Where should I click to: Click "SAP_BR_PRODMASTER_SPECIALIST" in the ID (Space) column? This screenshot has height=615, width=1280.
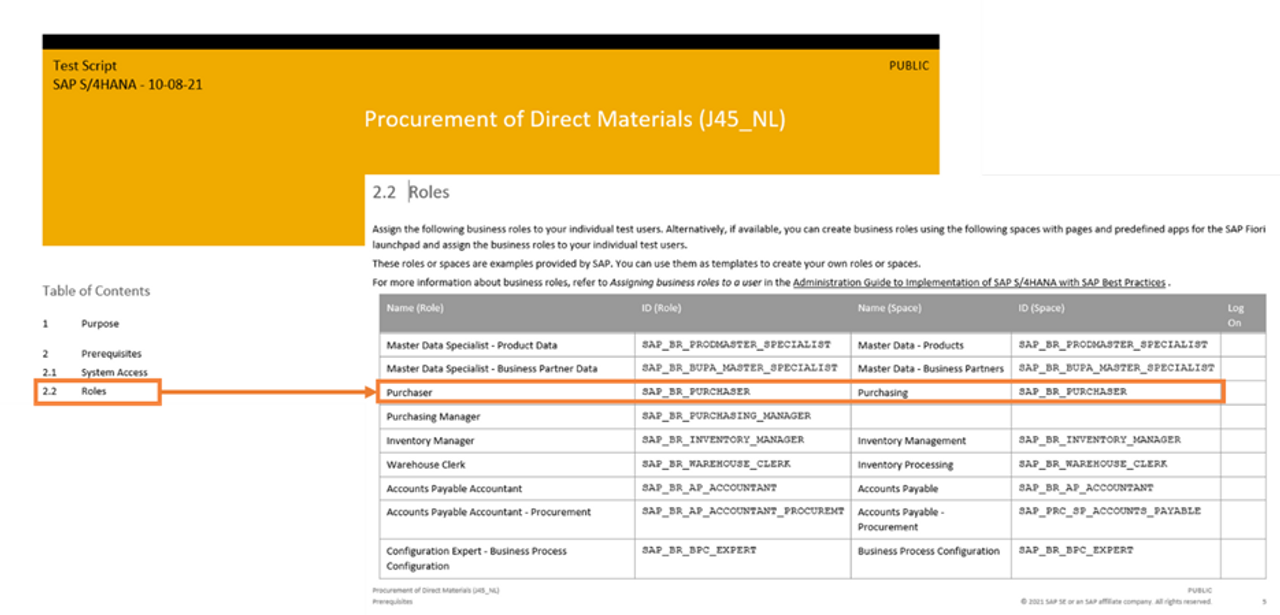1113,344
